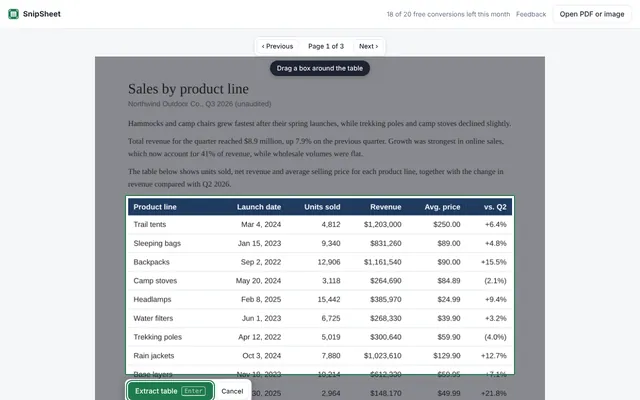This screenshot has width=640, height=400.
Task: Click the SnipSheet logo icon
Action: (13, 14)
